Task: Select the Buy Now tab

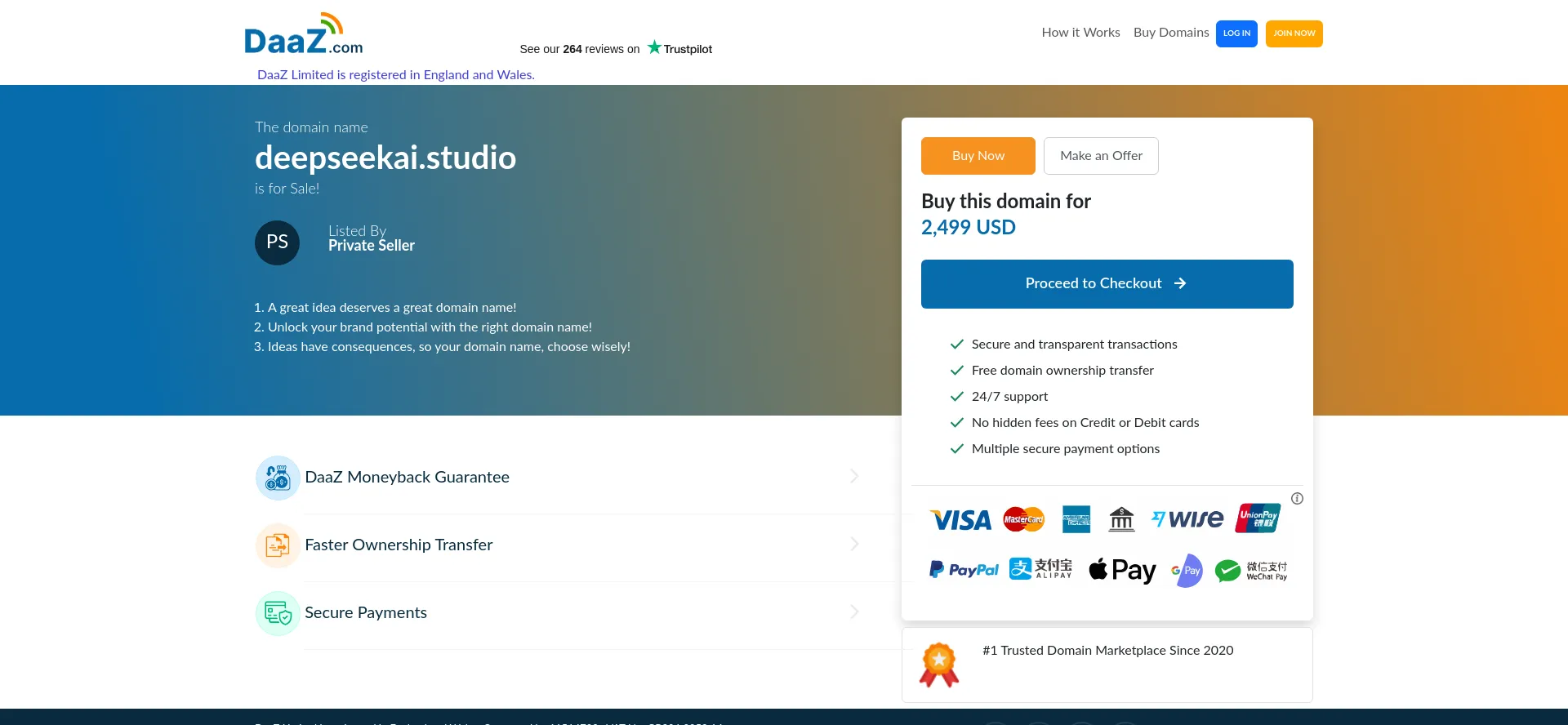Action: pyautogui.click(x=978, y=156)
